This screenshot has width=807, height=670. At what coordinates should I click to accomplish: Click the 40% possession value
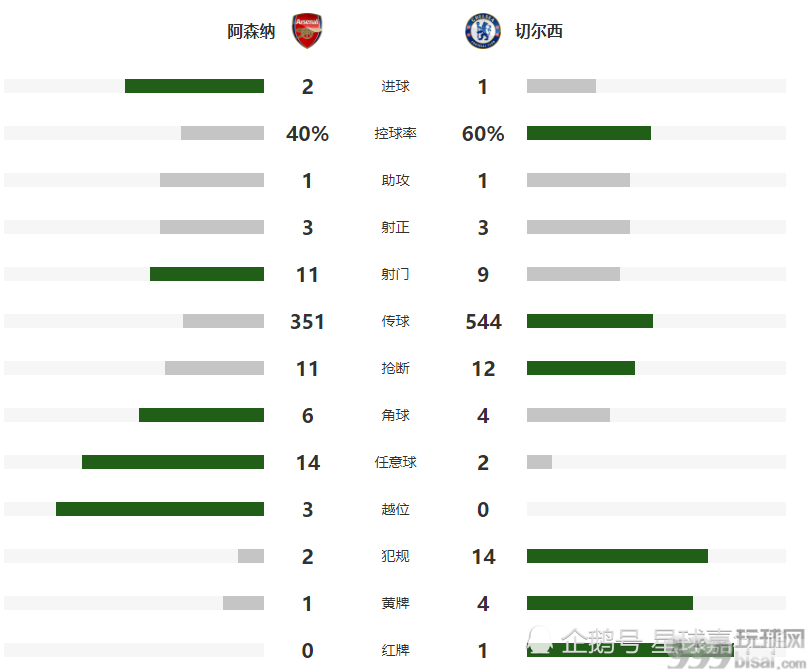307,134
